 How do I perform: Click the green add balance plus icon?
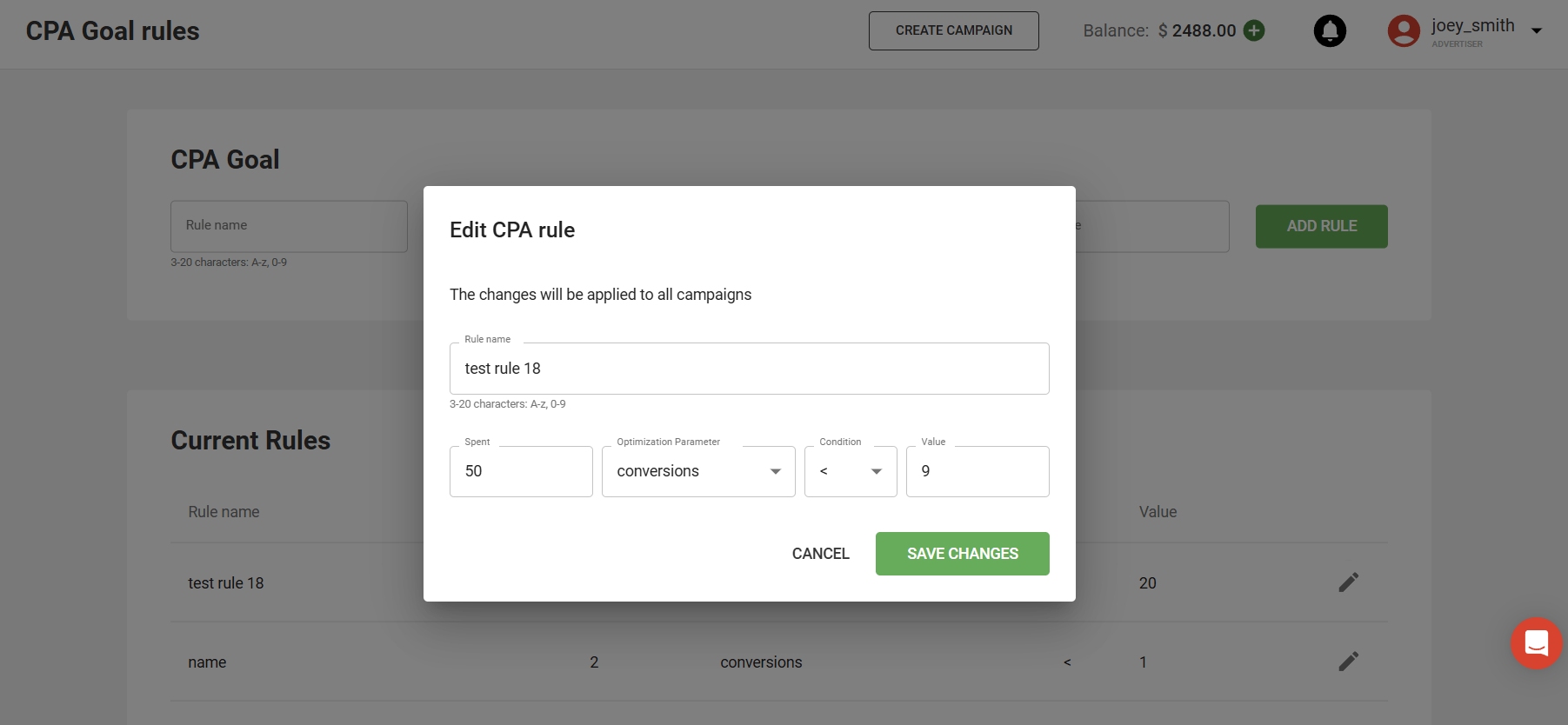click(x=1254, y=30)
